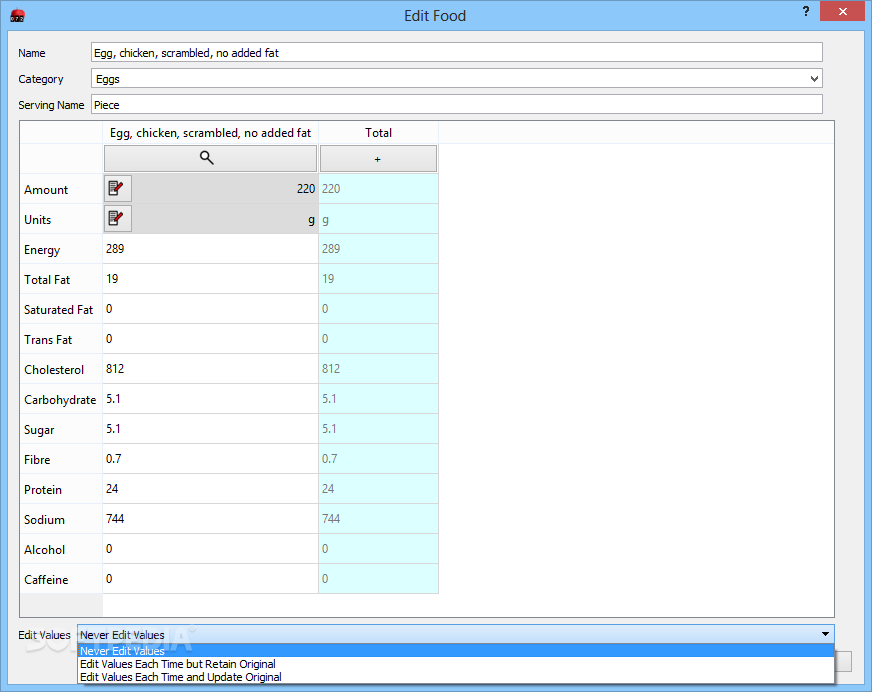The width and height of the screenshot is (872, 692).
Task: Click the Saturated Fat value cell
Action: tap(210, 309)
